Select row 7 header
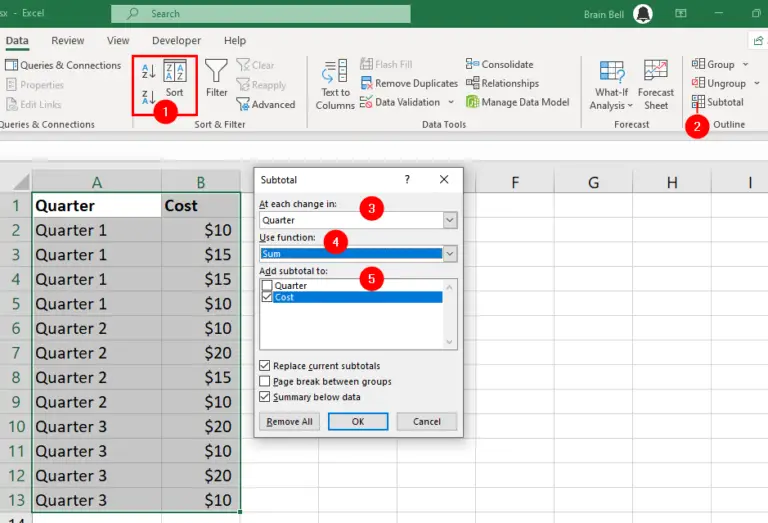768x523 pixels. pos(16,353)
